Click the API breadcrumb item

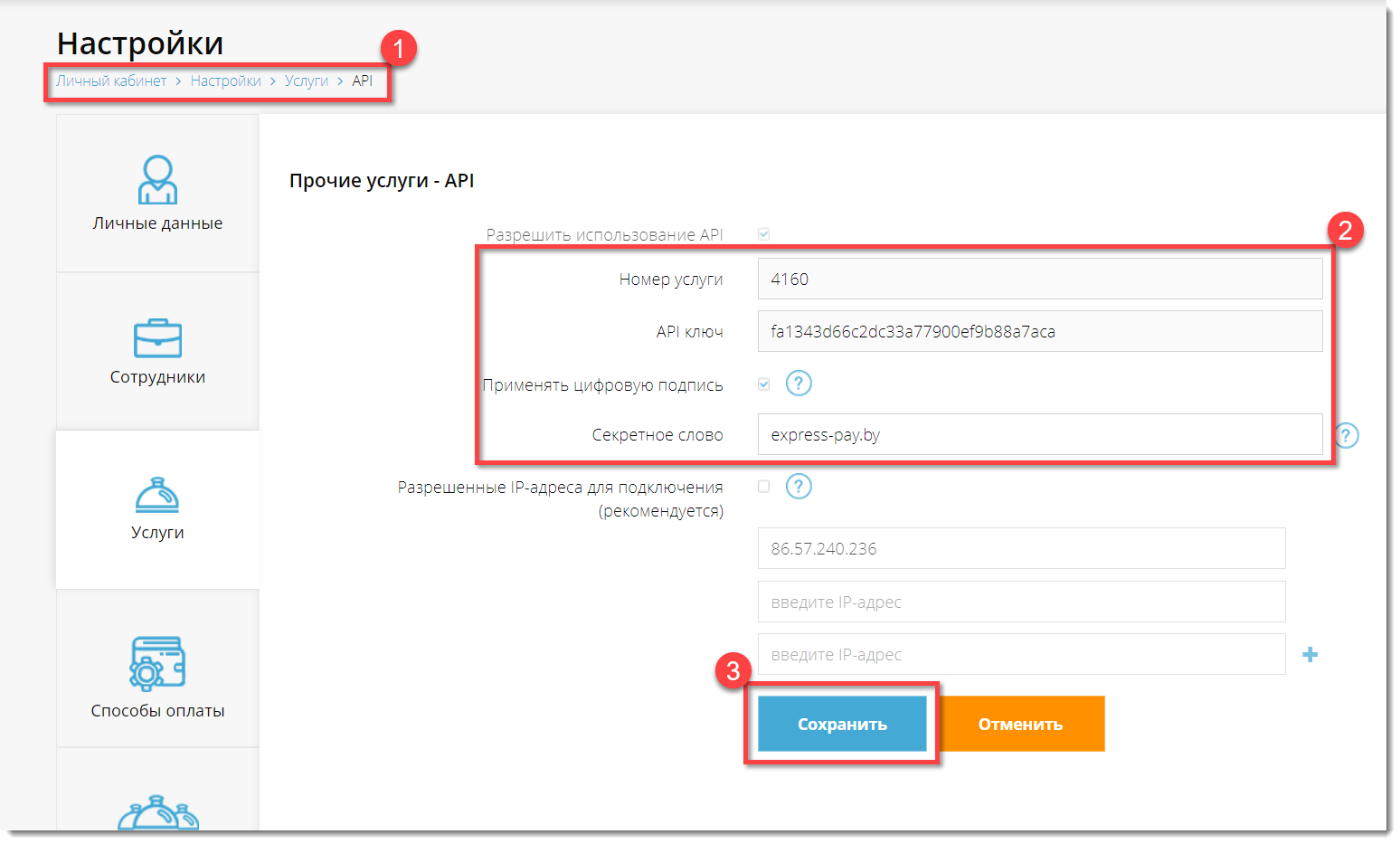[363, 81]
